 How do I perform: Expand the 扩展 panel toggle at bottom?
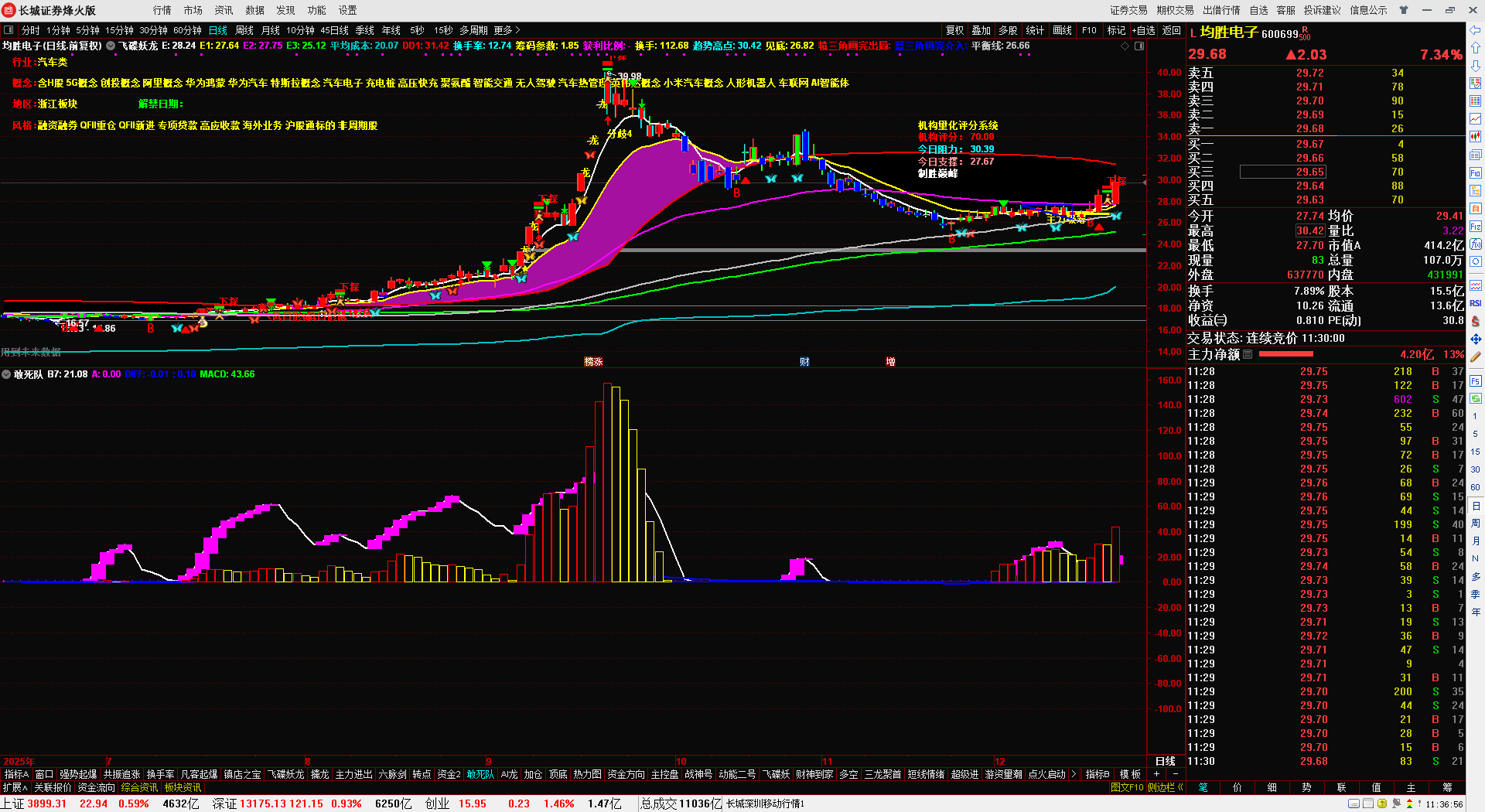coord(15,787)
